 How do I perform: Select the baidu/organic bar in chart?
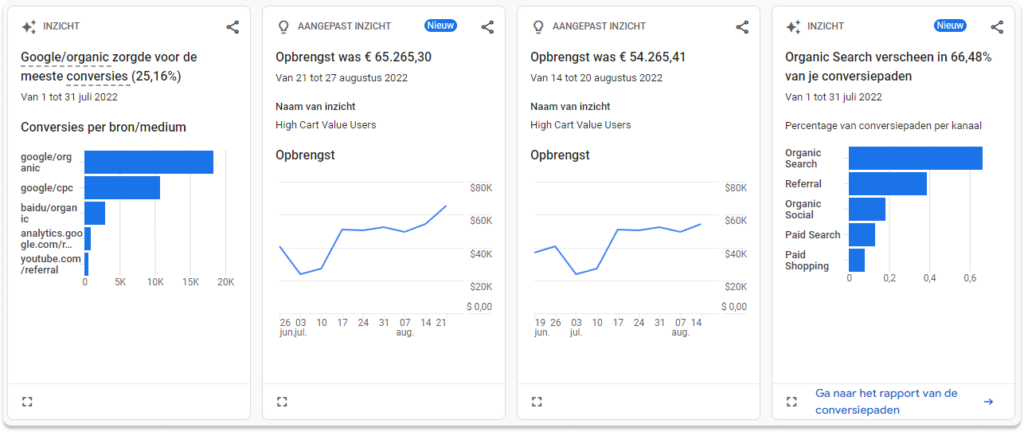[x=94, y=213]
